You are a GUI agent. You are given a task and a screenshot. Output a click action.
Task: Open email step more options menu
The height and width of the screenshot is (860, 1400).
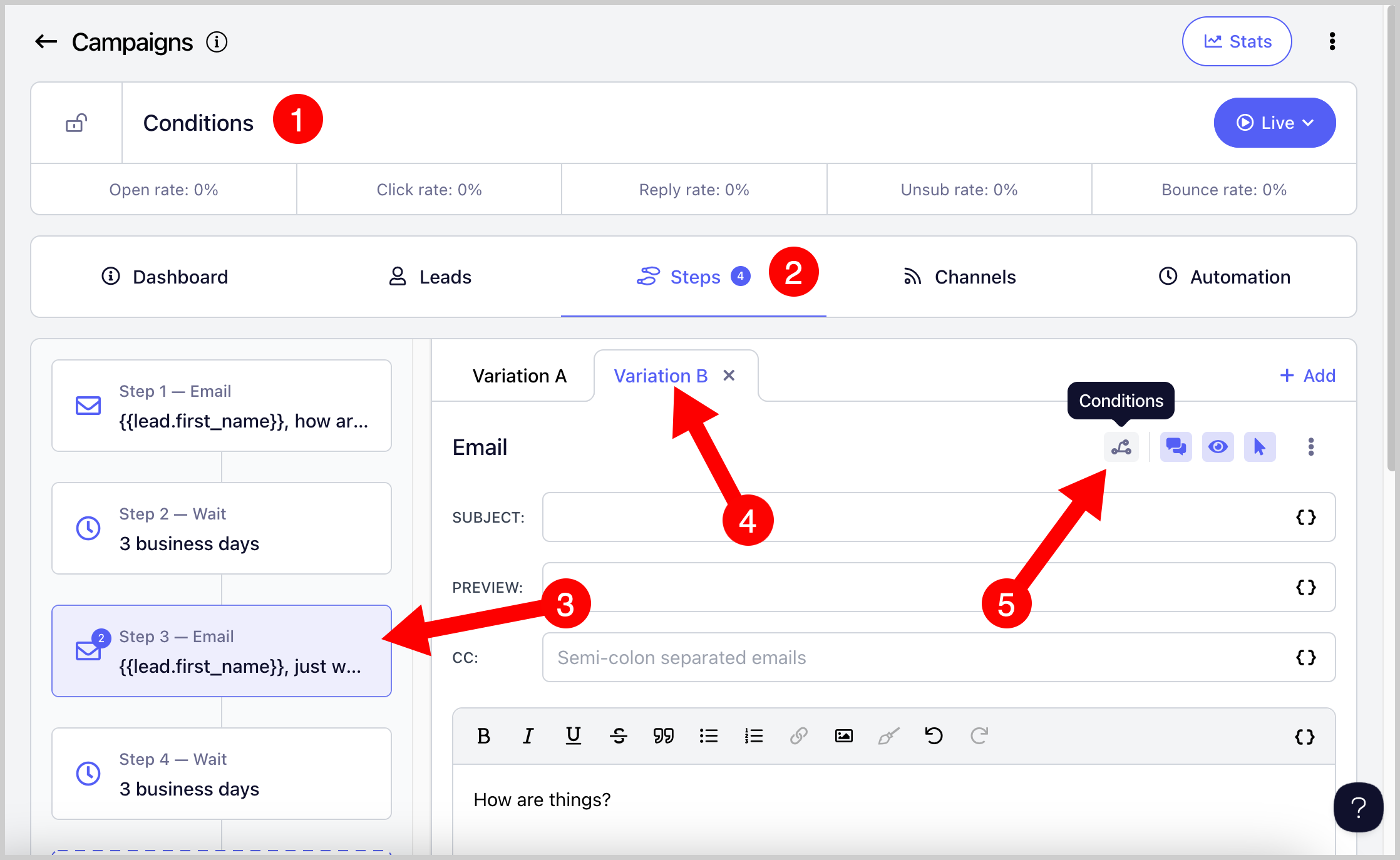(1310, 447)
